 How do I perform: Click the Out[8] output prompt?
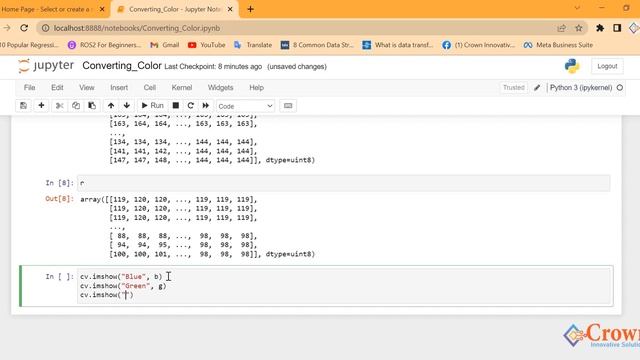click(59, 199)
